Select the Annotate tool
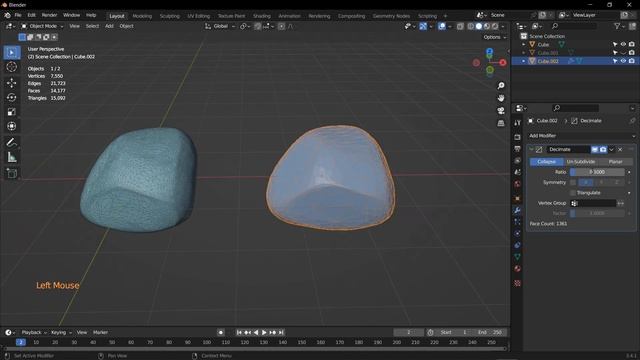The width and height of the screenshot is (640, 360). pyautogui.click(x=11, y=142)
